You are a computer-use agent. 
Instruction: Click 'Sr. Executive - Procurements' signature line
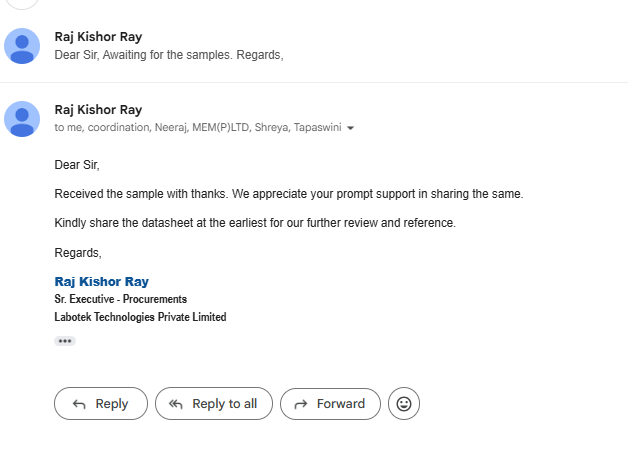coord(121,299)
